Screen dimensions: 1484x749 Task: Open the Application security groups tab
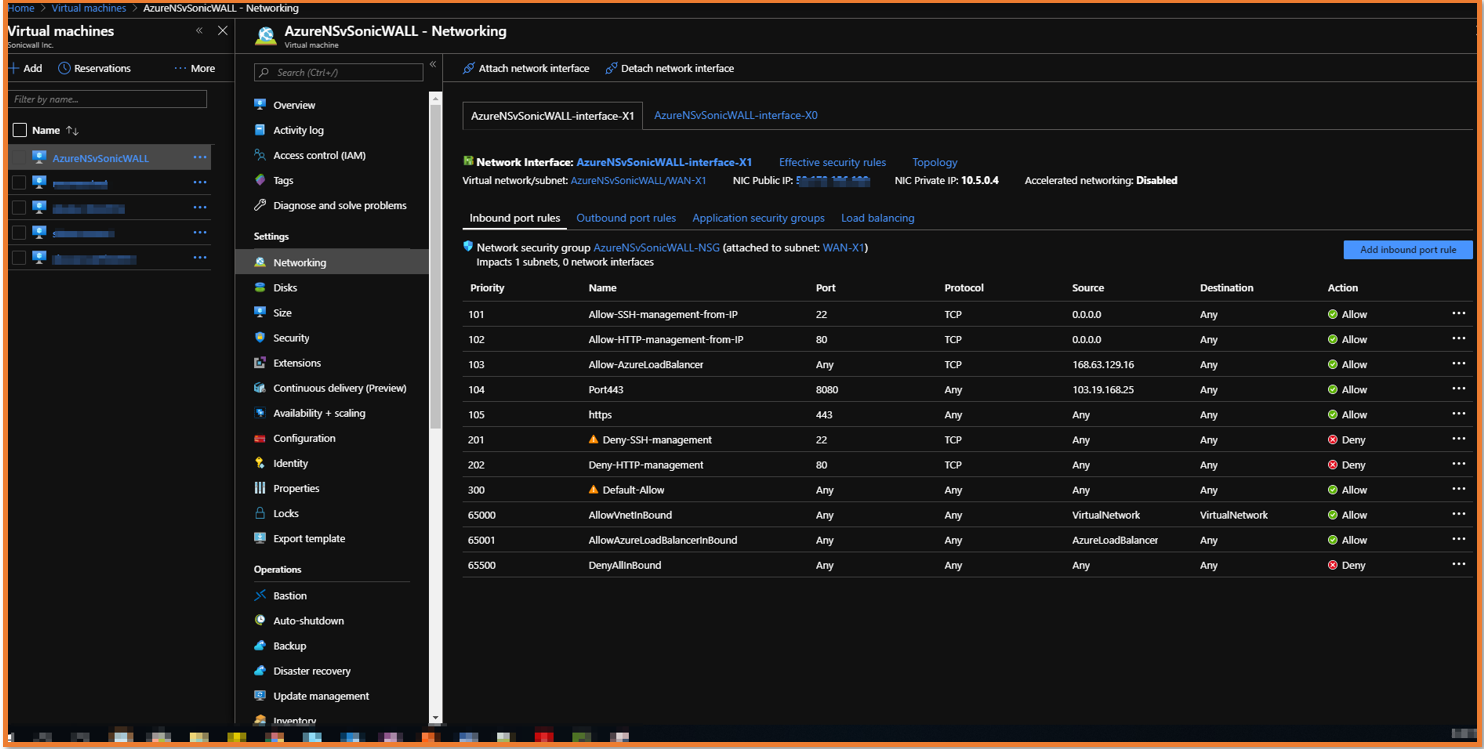click(x=758, y=218)
